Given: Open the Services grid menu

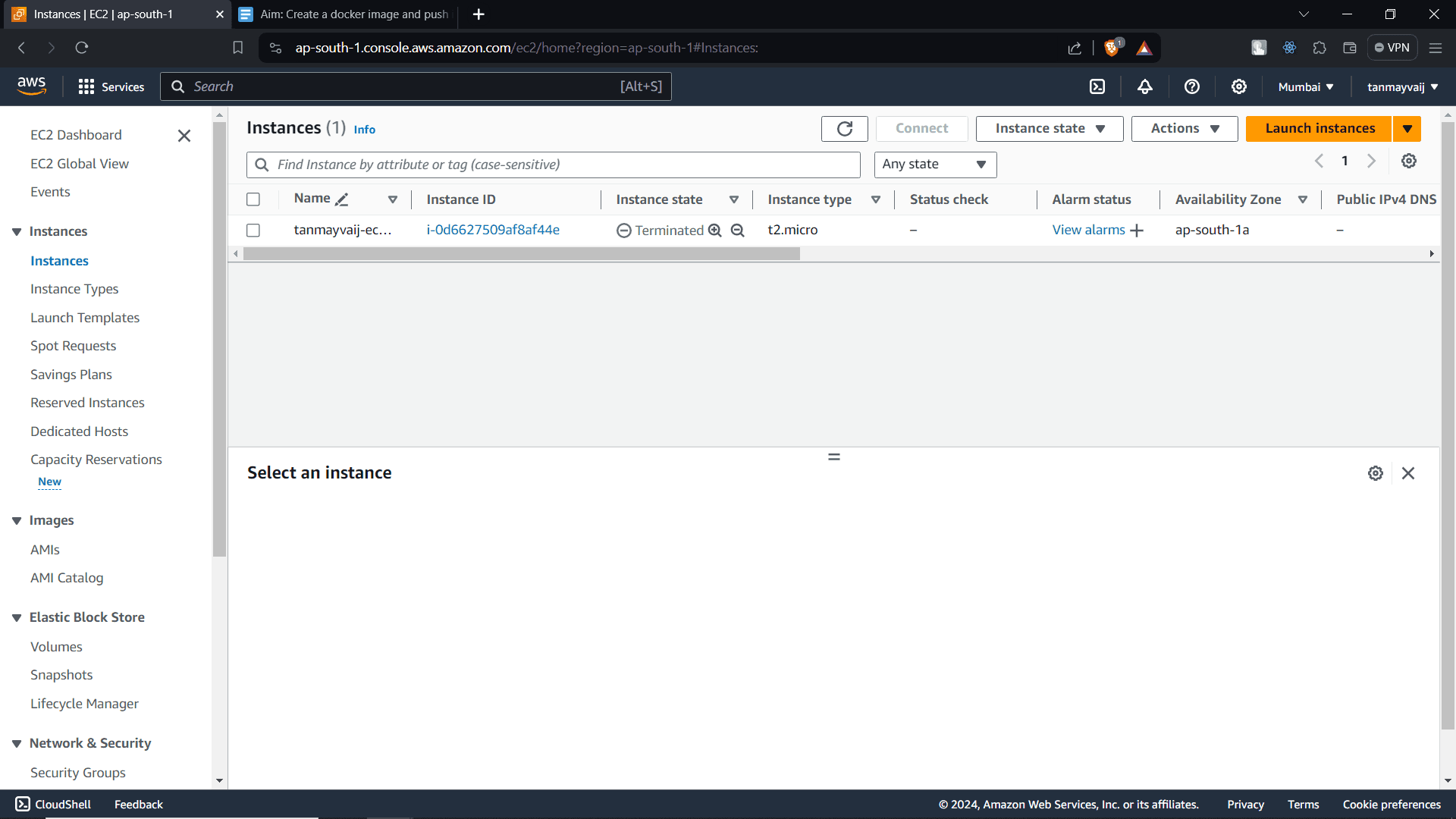Looking at the screenshot, I should tap(111, 86).
